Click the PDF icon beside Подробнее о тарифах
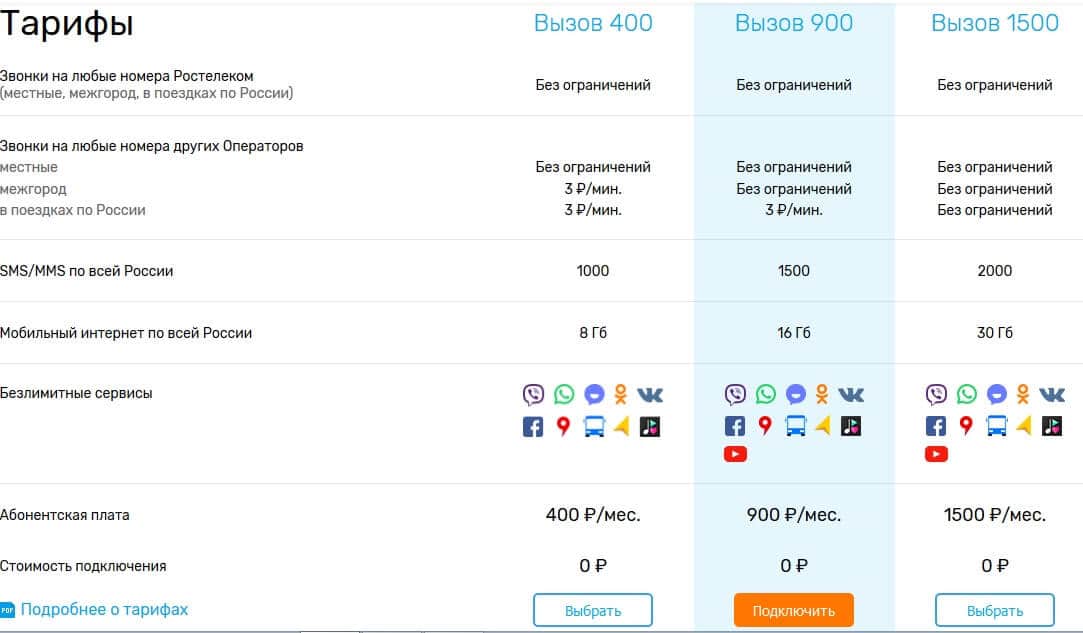This screenshot has width=1083, height=633. 7,609
